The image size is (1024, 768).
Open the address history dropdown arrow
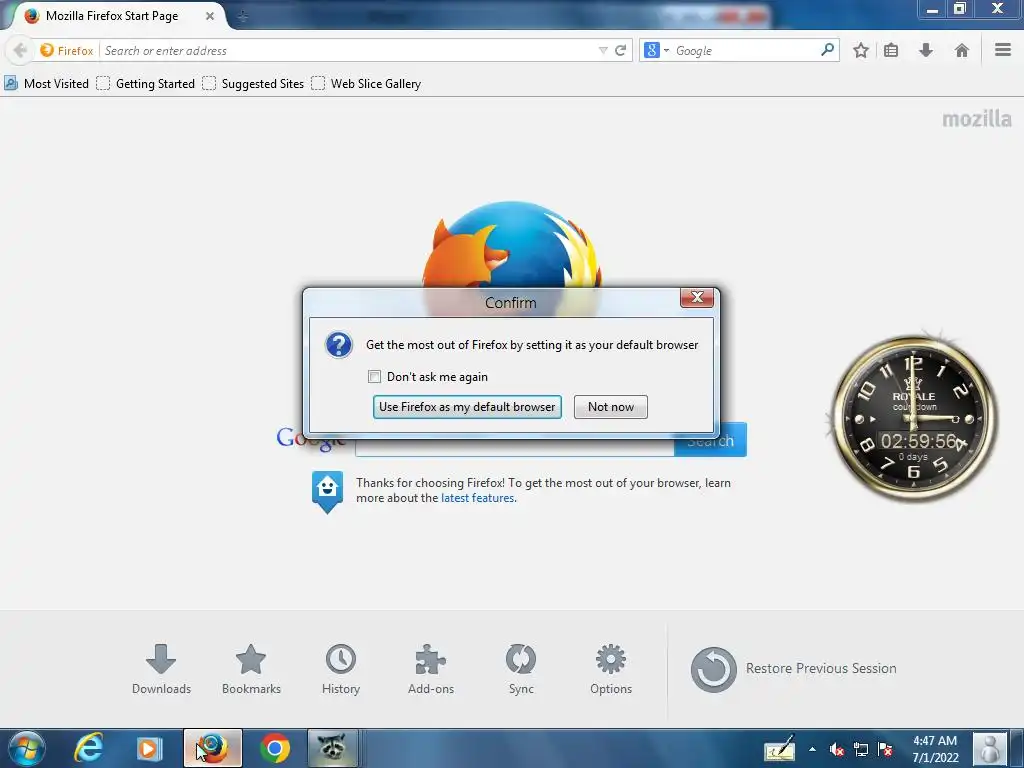coord(603,50)
